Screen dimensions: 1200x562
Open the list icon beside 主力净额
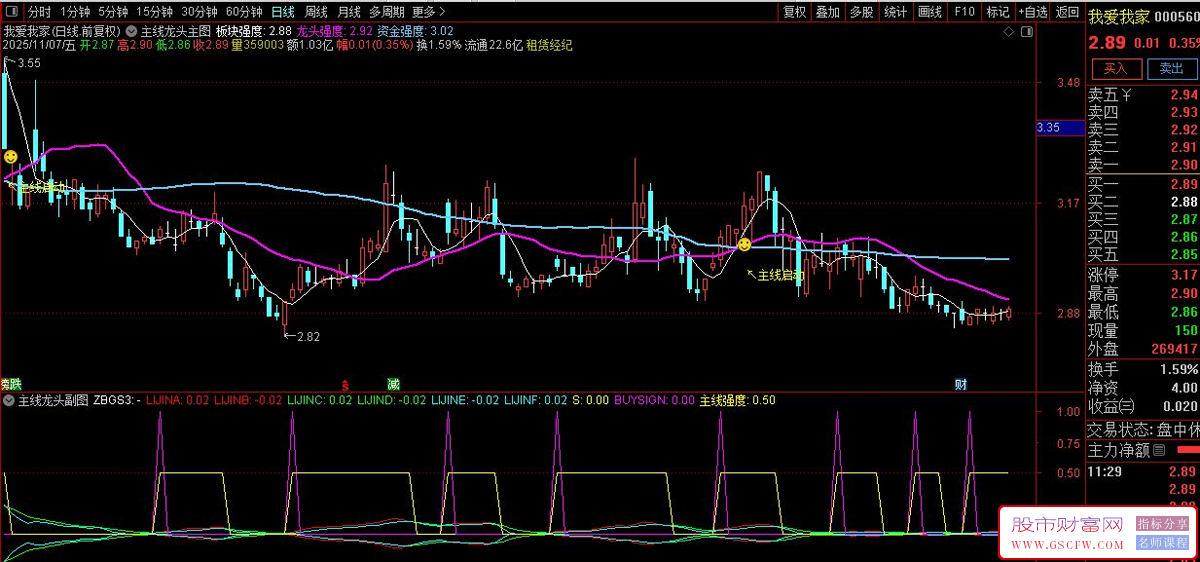click(x=1160, y=451)
